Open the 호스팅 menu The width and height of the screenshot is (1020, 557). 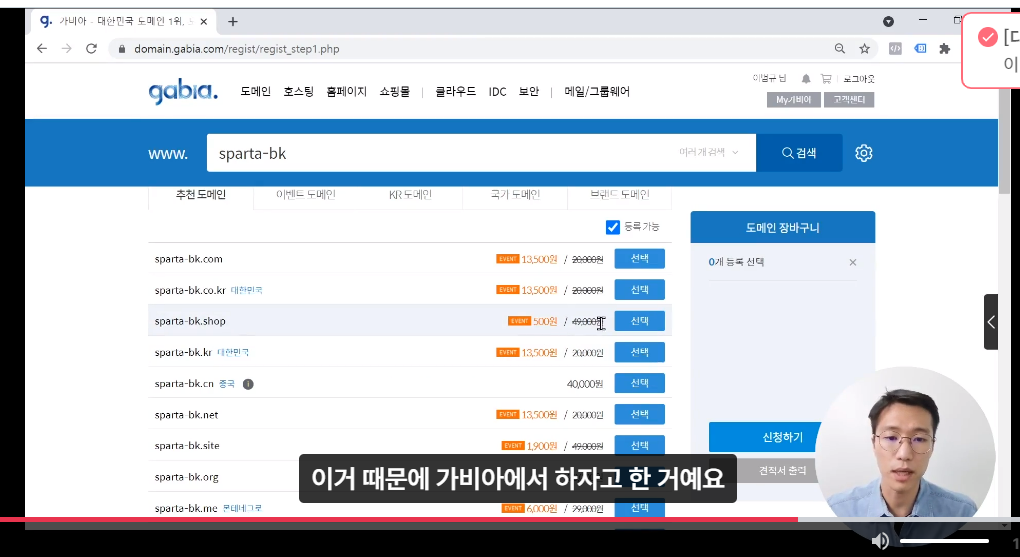click(x=299, y=92)
